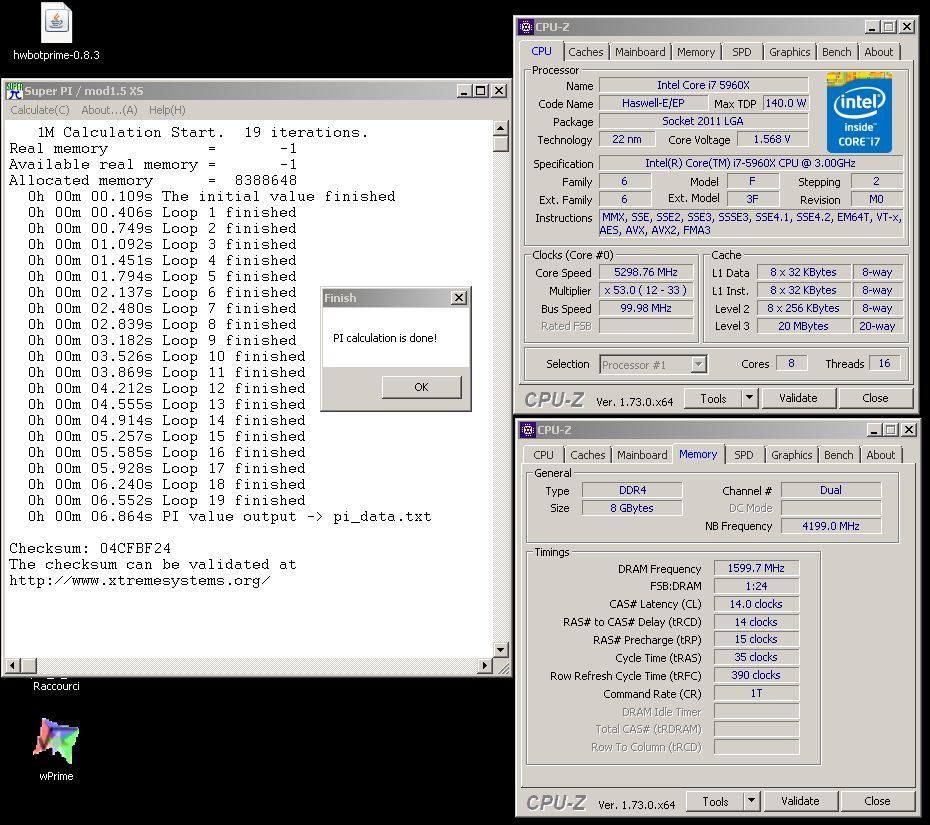Select About tab in bottom CPU-Z window
This screenshot has width=930, height=825.
point(880,455)
